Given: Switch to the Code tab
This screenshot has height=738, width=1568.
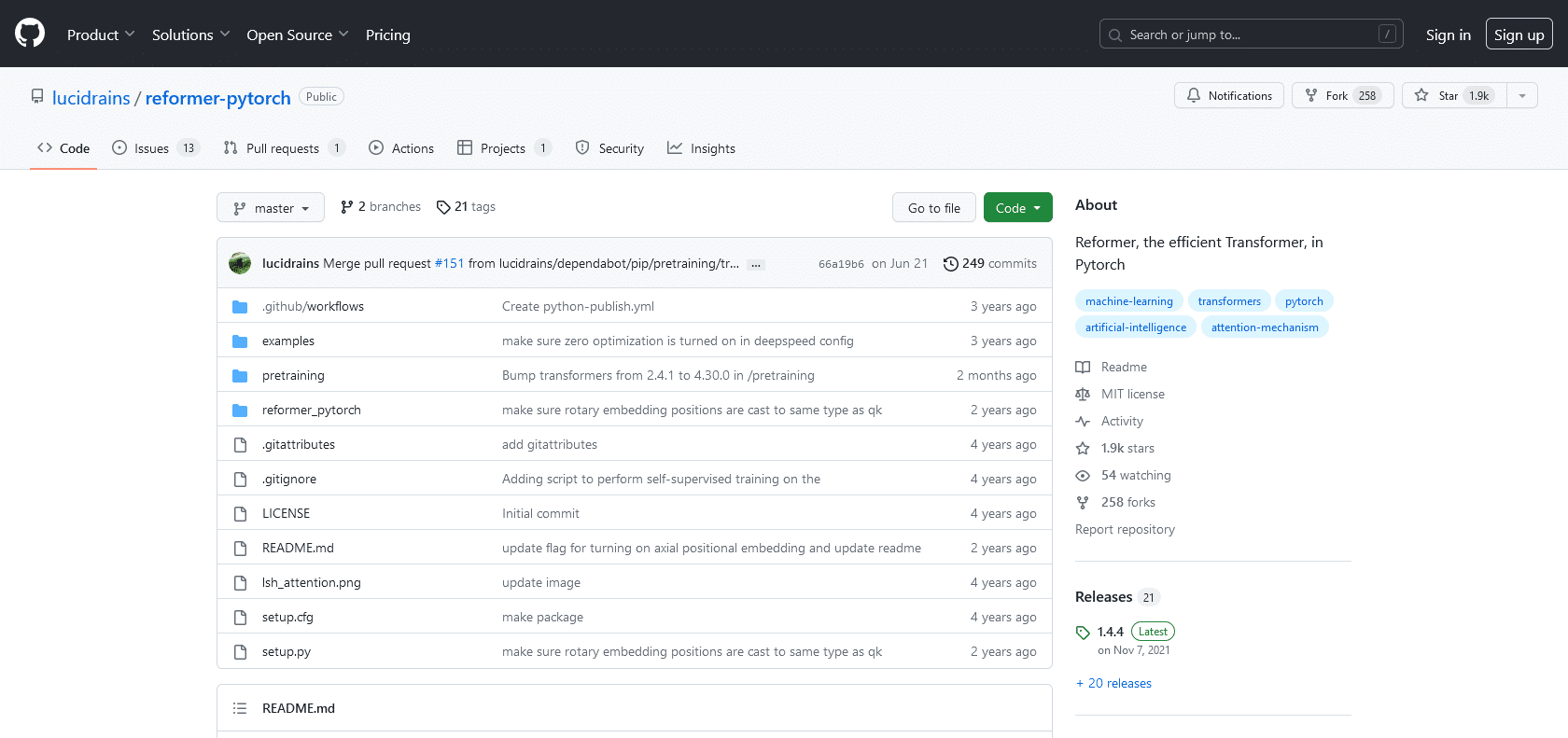Looking at the screenshot, I should point(63,148).
